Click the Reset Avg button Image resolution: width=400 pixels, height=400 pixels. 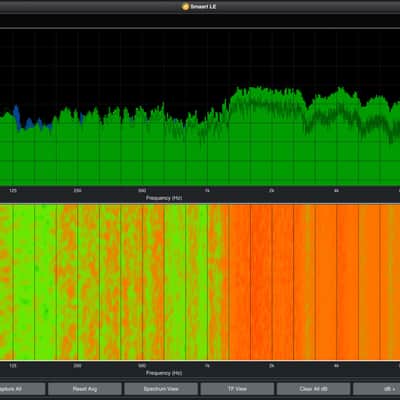[85, 389]
